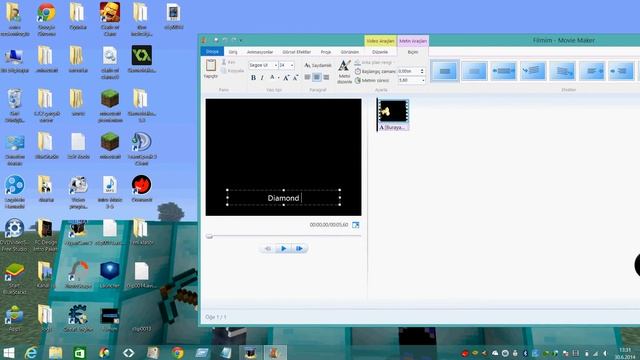640x360 pixels.
Task: Toggle bold text formatting
Action: (x=253, y=78)
